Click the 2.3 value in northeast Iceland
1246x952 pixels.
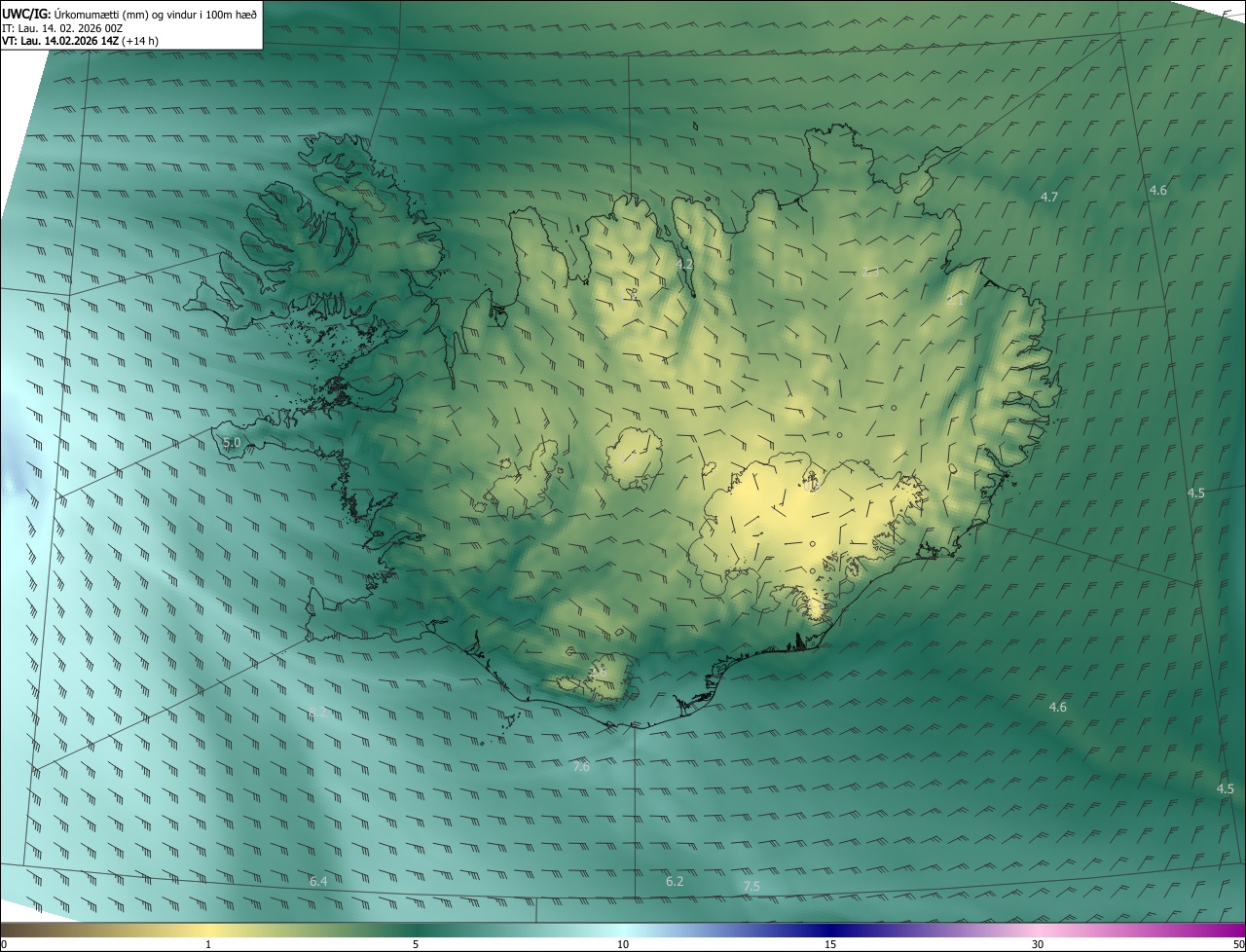tap(870, 272)
